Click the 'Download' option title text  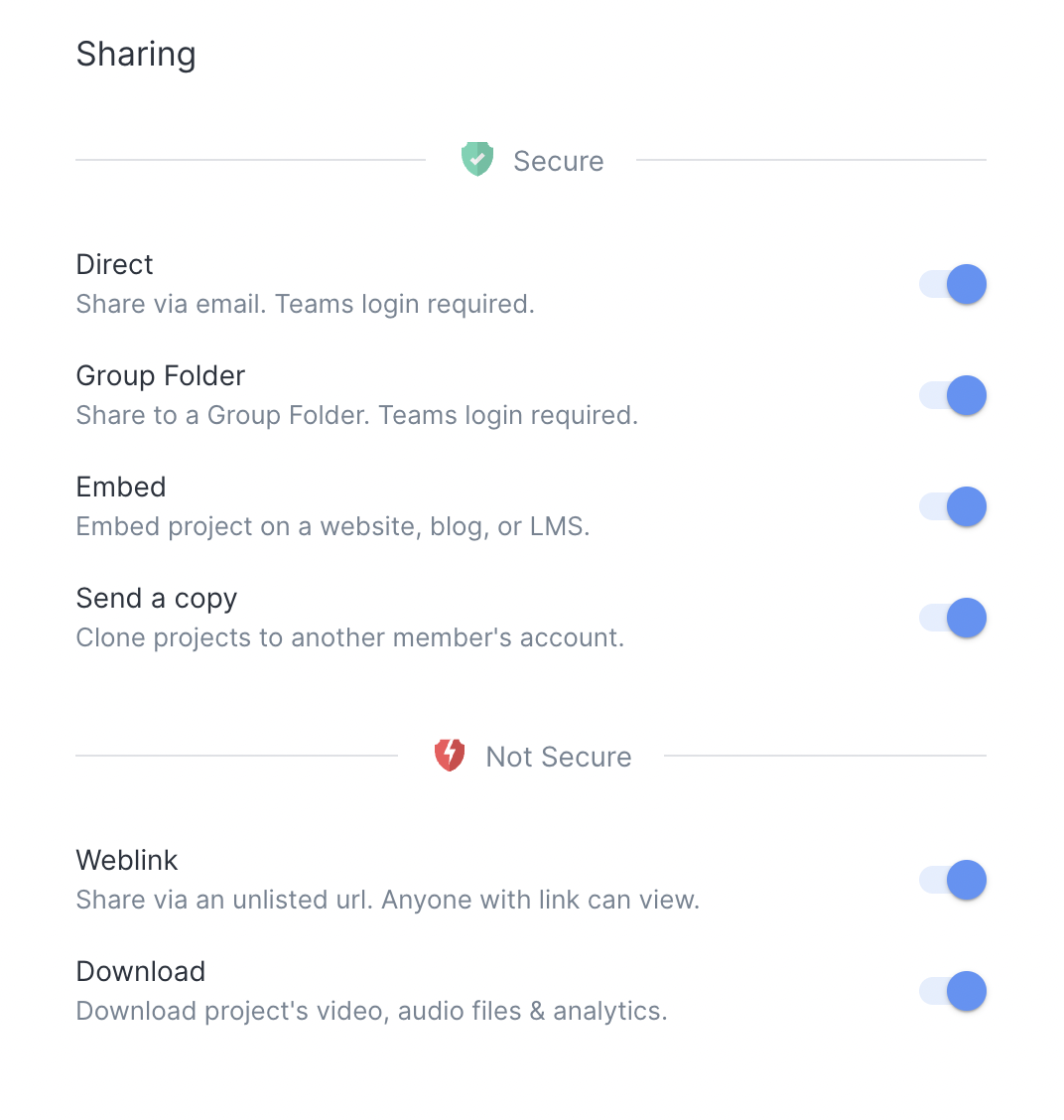coord(141,971)
